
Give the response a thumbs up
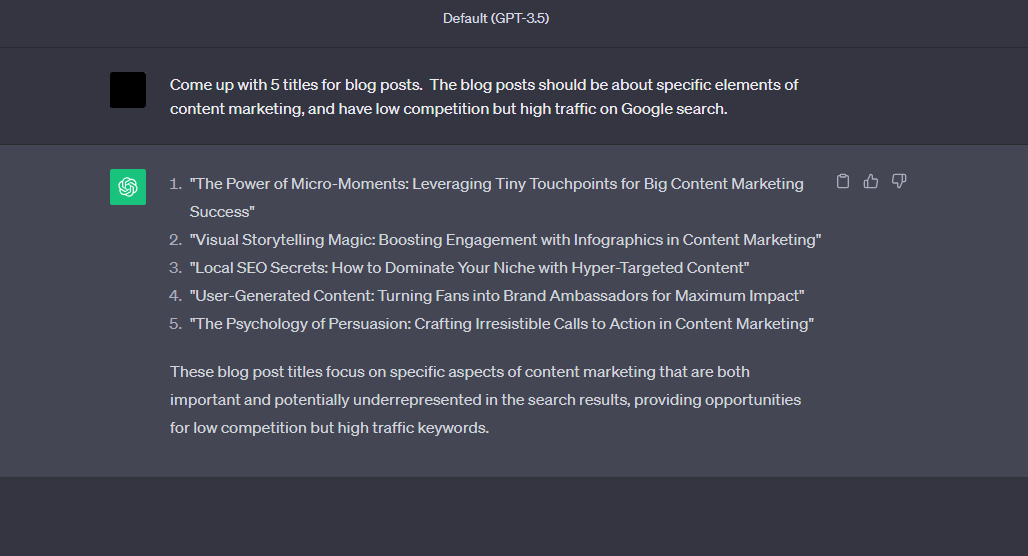[x=871, y=181]
